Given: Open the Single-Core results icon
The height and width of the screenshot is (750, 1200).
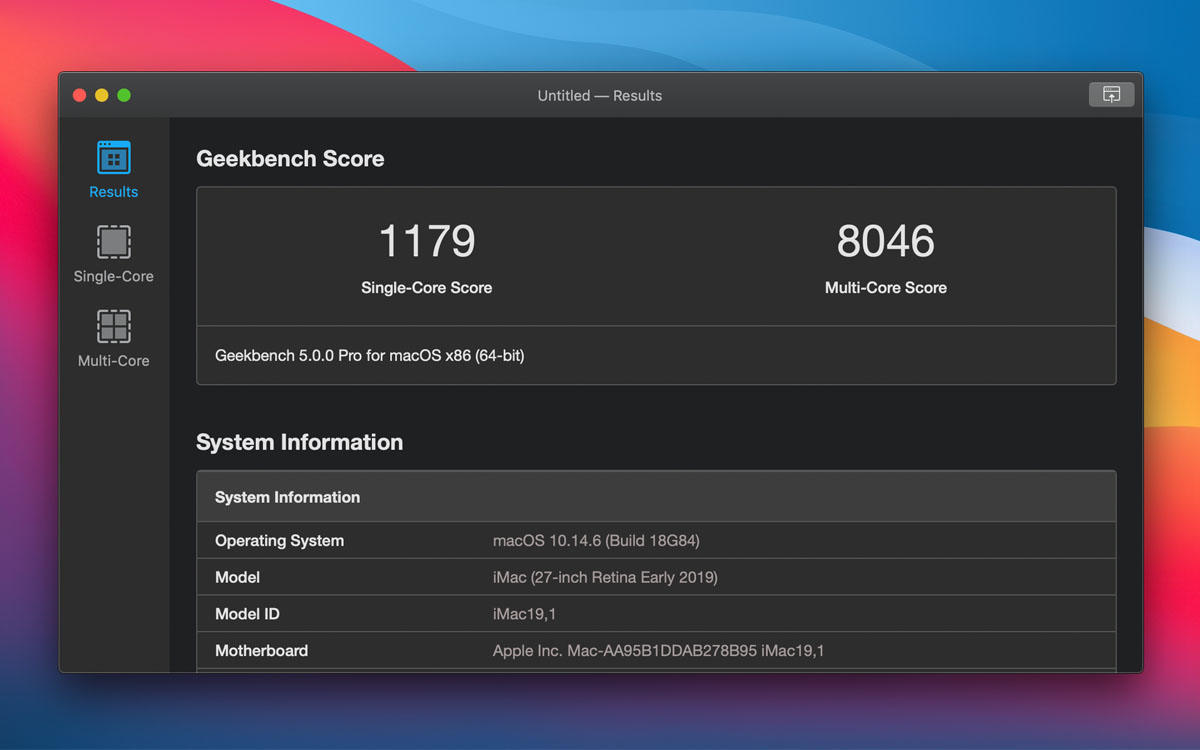Looking at the screenshot, I should coord(114,242).
